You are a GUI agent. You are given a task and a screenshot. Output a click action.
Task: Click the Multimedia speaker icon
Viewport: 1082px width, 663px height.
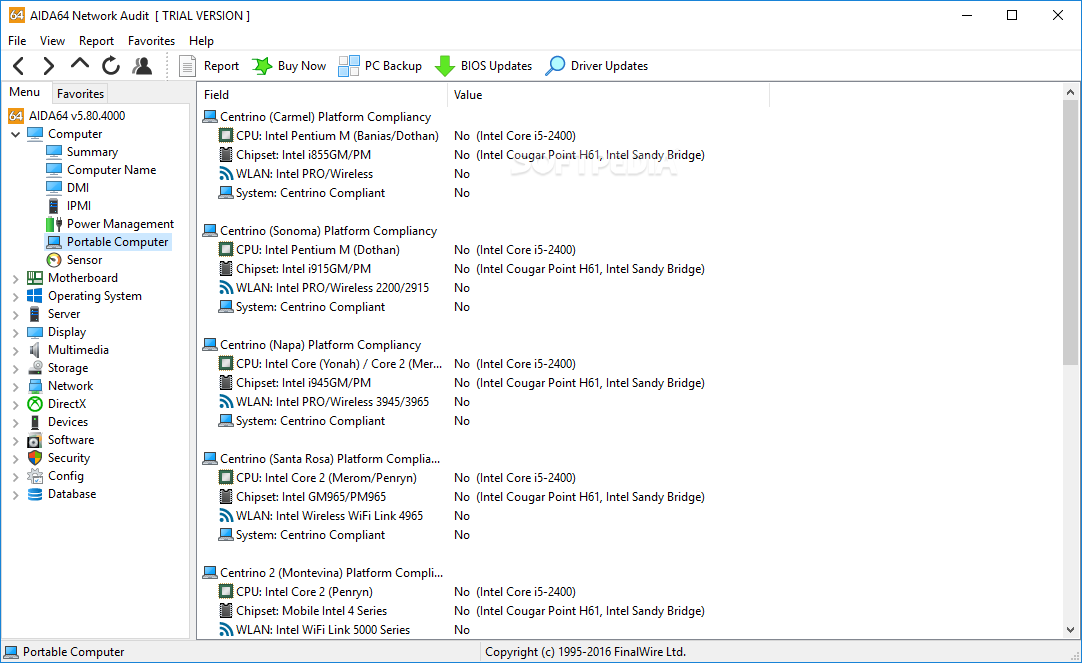(x=35, y=350)
